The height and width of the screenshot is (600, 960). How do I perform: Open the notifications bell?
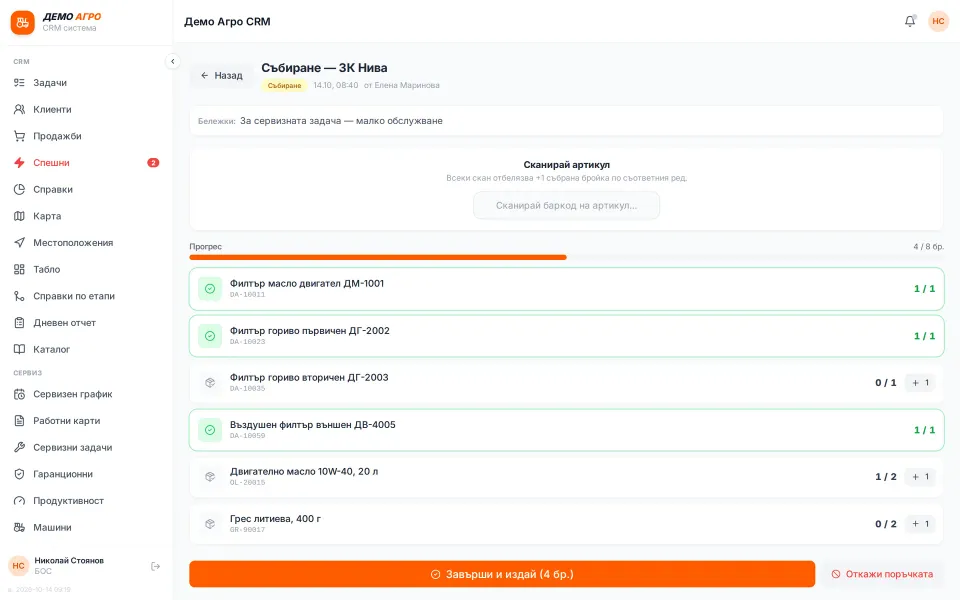(910, 21)
